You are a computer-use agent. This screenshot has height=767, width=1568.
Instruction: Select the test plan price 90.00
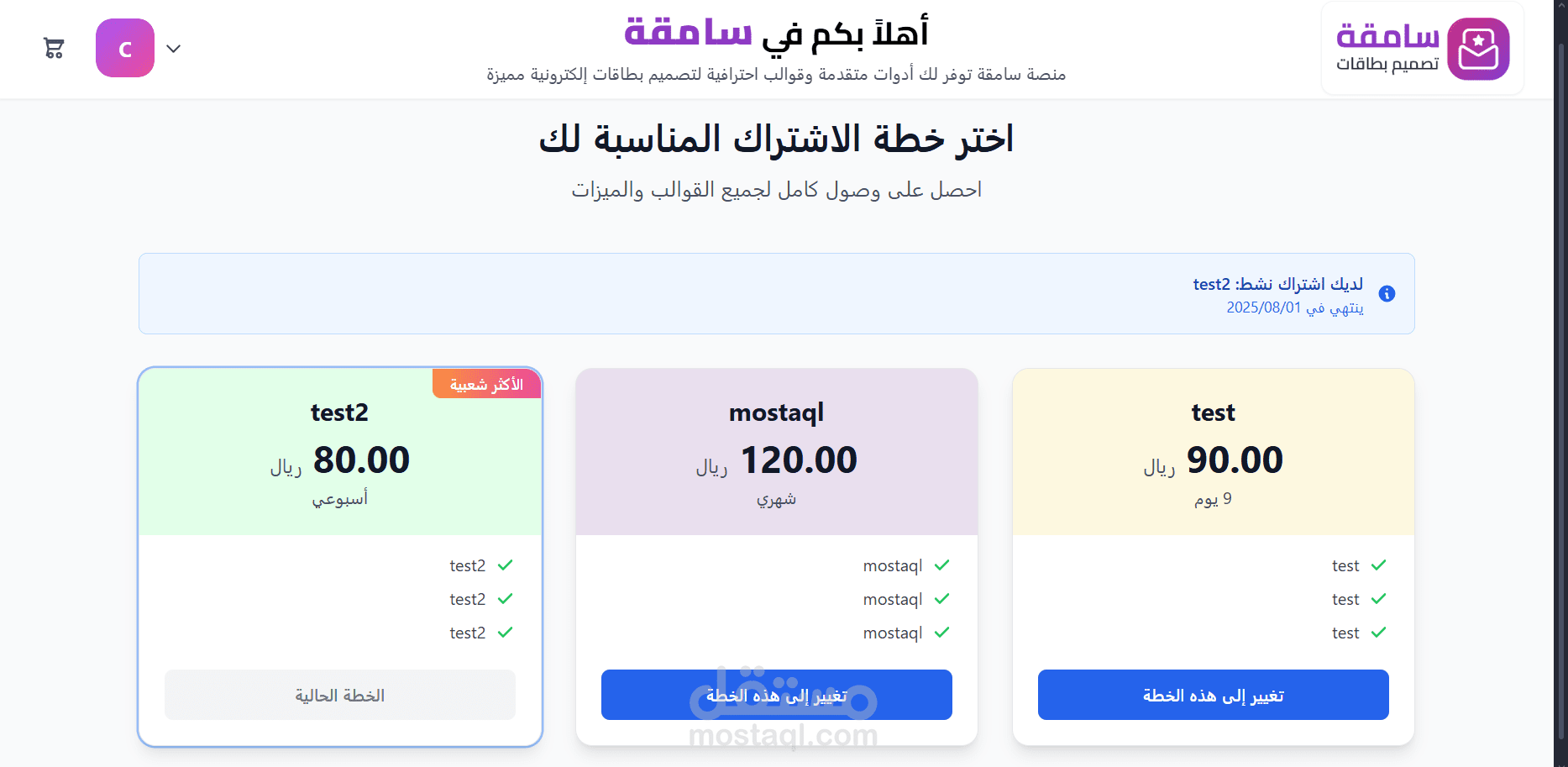pyautogui.click(x=1235, y=460)
